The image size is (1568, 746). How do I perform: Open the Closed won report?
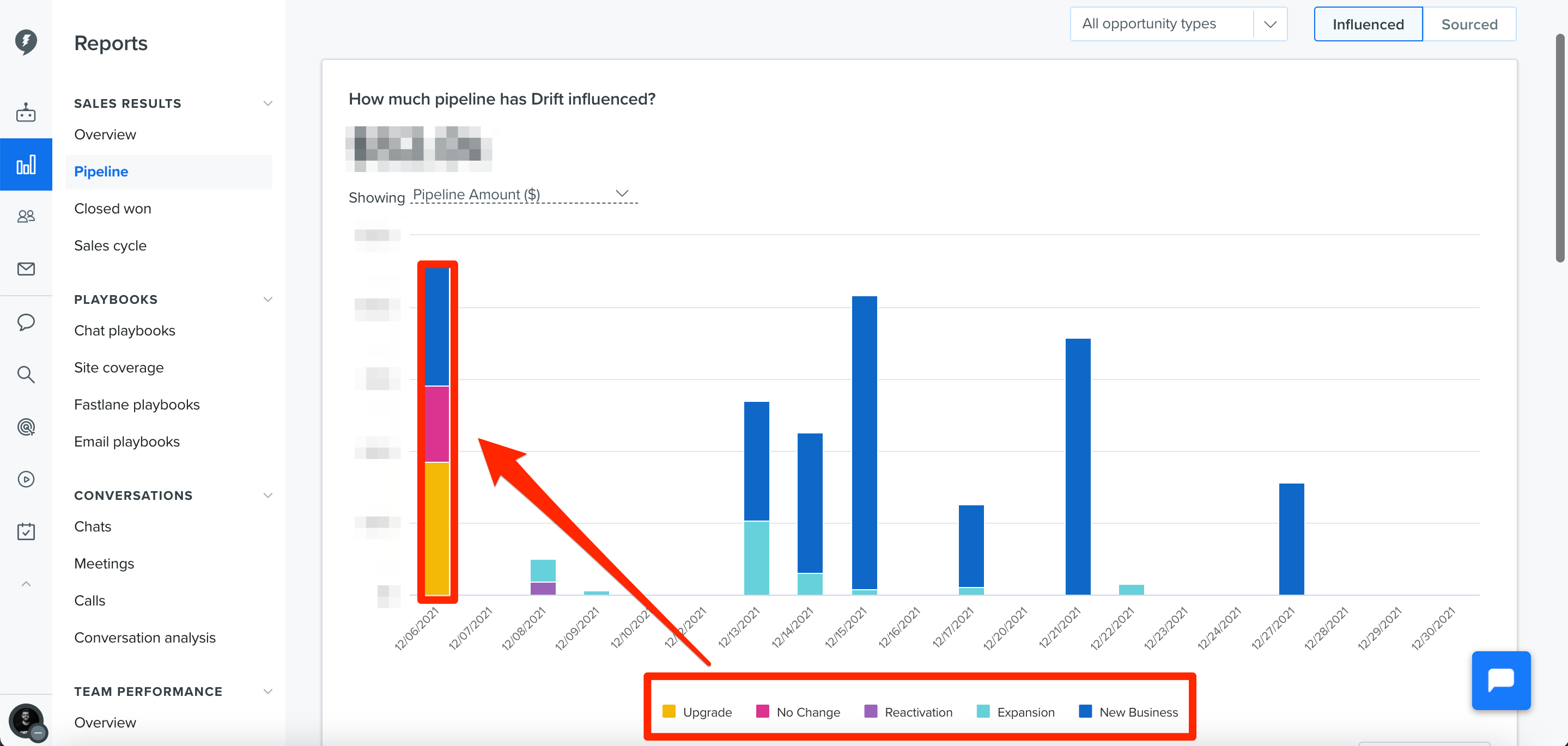point(113,209)
